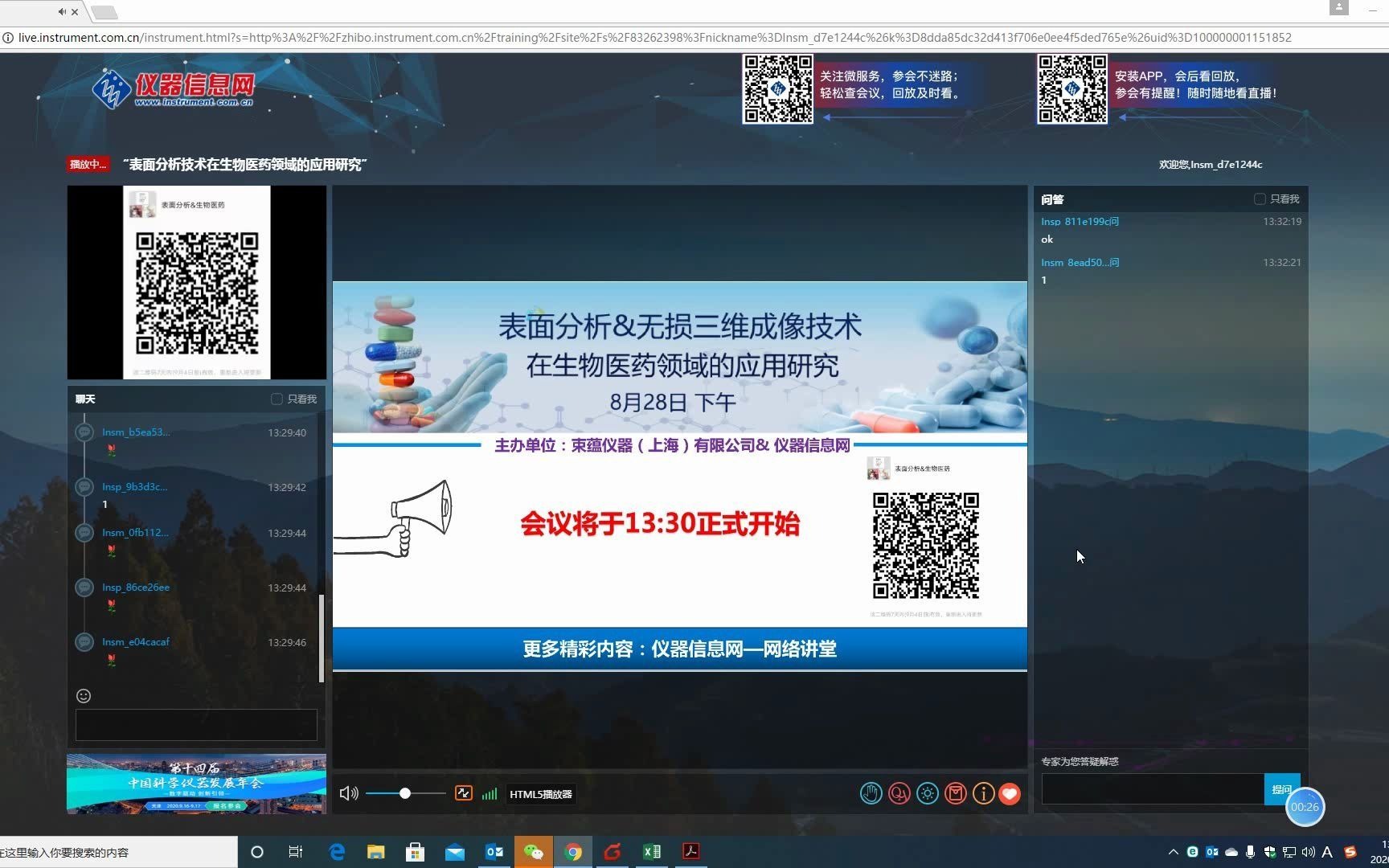The width and height of the screenshot is (1389, 868).
Task: Click the network tray icon
Action: click(1289, 852)
